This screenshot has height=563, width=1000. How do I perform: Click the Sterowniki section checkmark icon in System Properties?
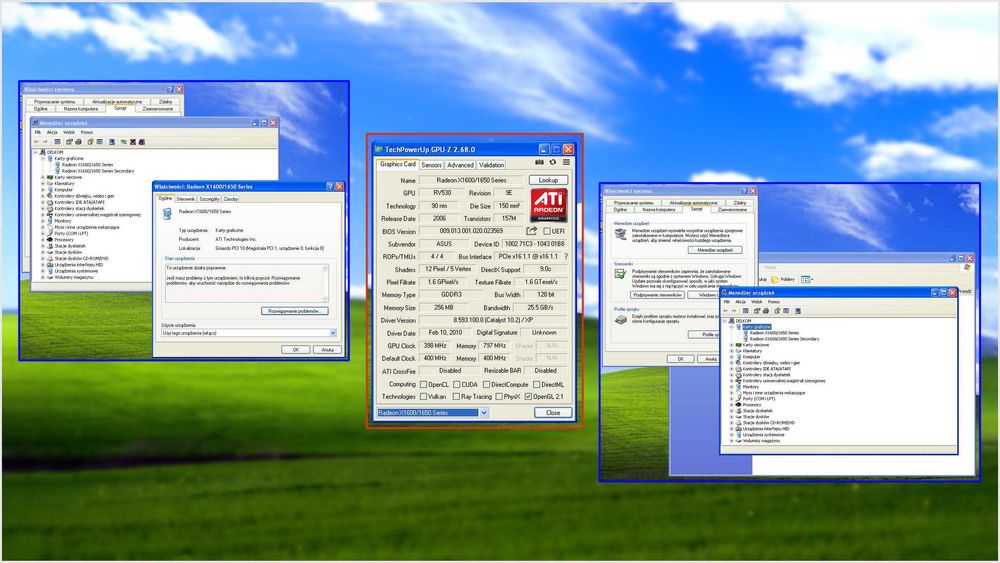click(620, 274)
